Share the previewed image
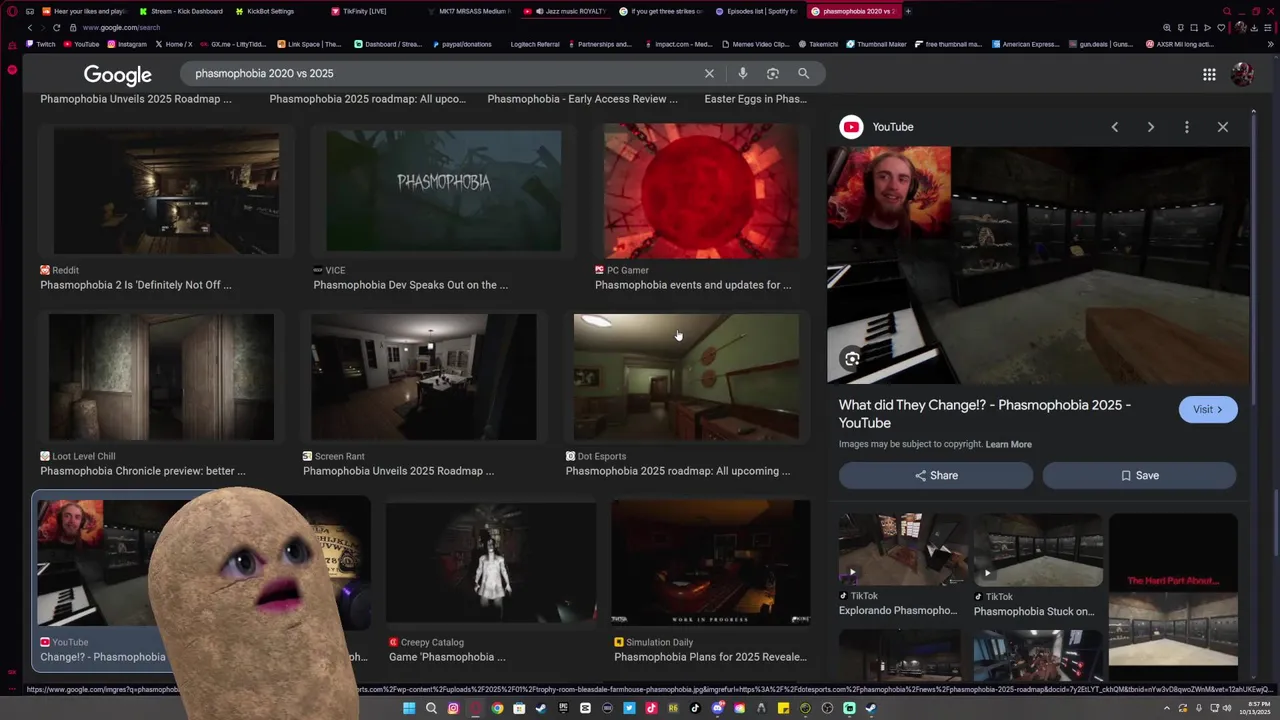 936,476
